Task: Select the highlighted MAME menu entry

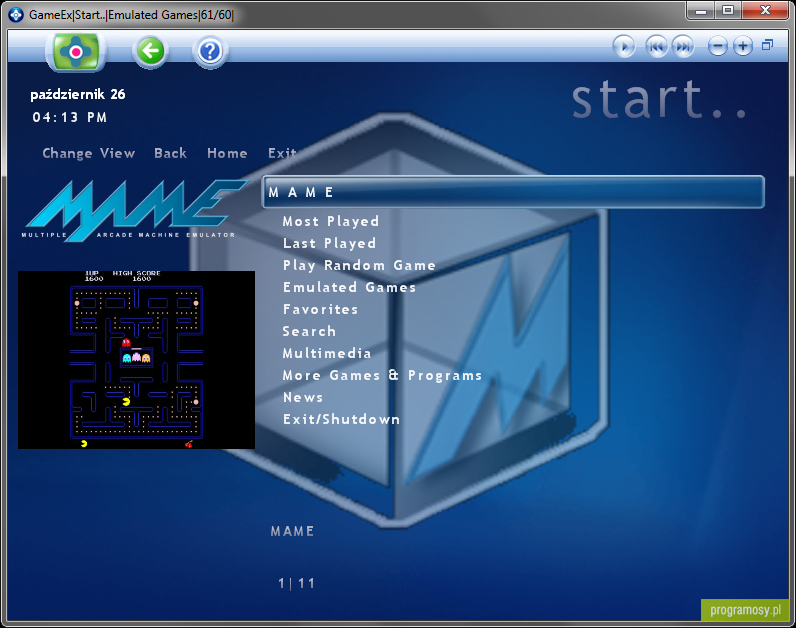Action: pyautogui.click(x=513, y=192)
